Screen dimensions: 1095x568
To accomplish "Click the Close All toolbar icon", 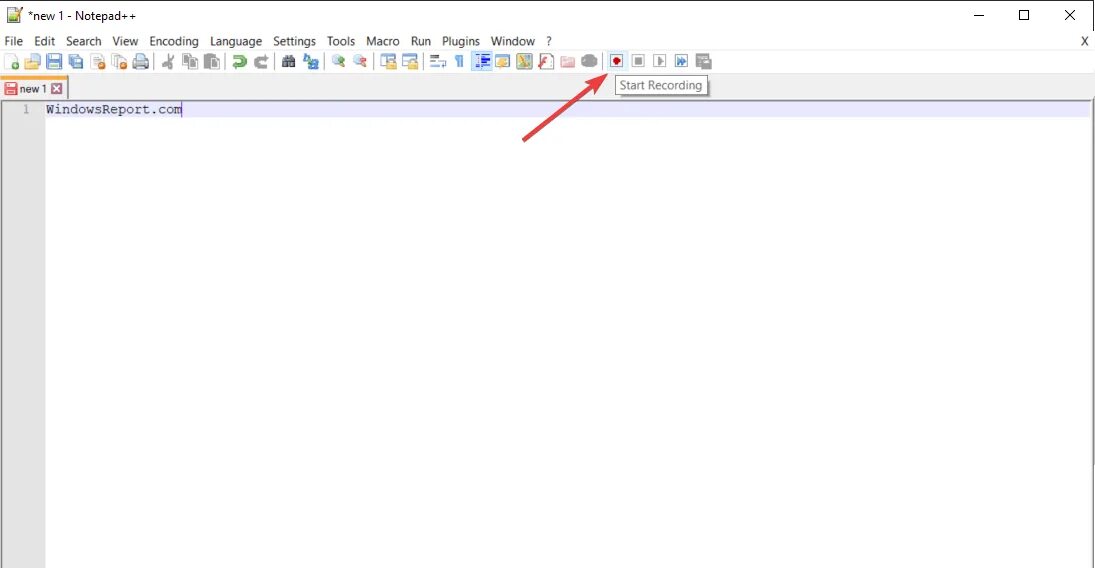I will (x=119, y=61).
